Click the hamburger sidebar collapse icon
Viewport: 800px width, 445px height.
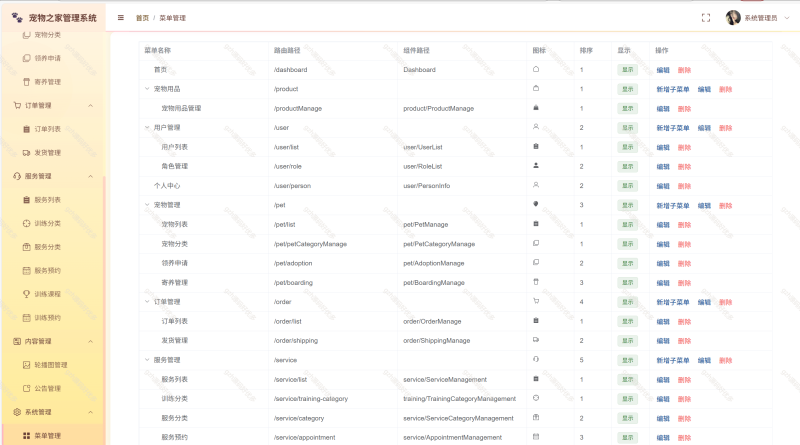click(121, 18)
